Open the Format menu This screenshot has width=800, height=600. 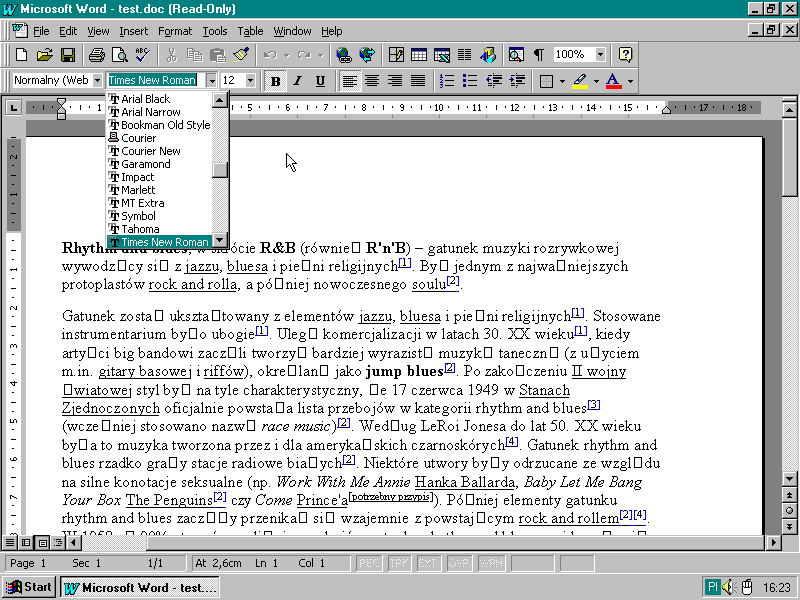point(174,31)
